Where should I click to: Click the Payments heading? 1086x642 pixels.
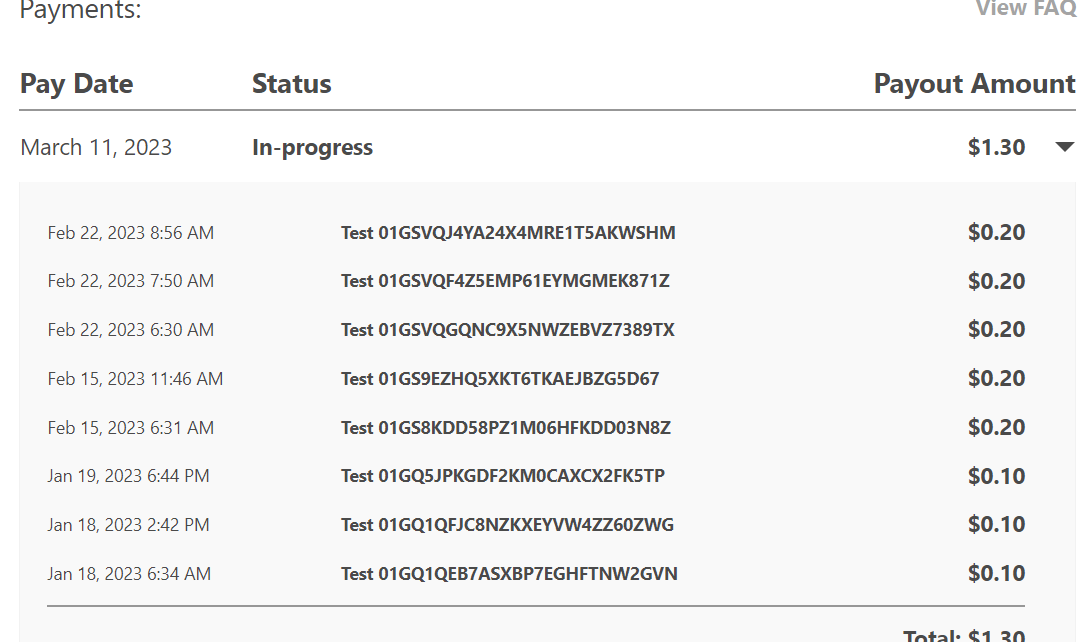point(80,11)
